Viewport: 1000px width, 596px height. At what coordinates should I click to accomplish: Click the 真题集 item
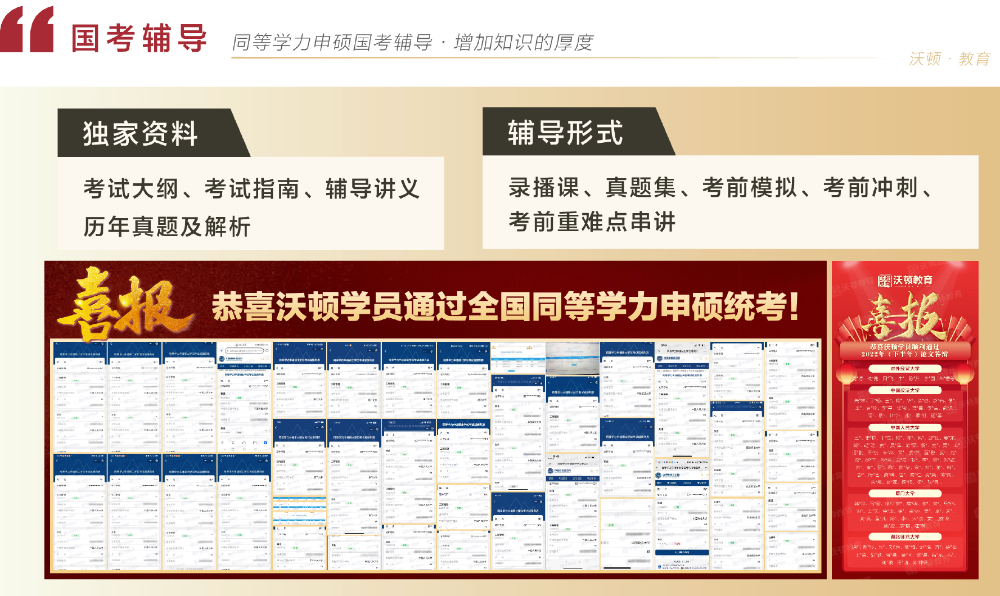[641, 187]
